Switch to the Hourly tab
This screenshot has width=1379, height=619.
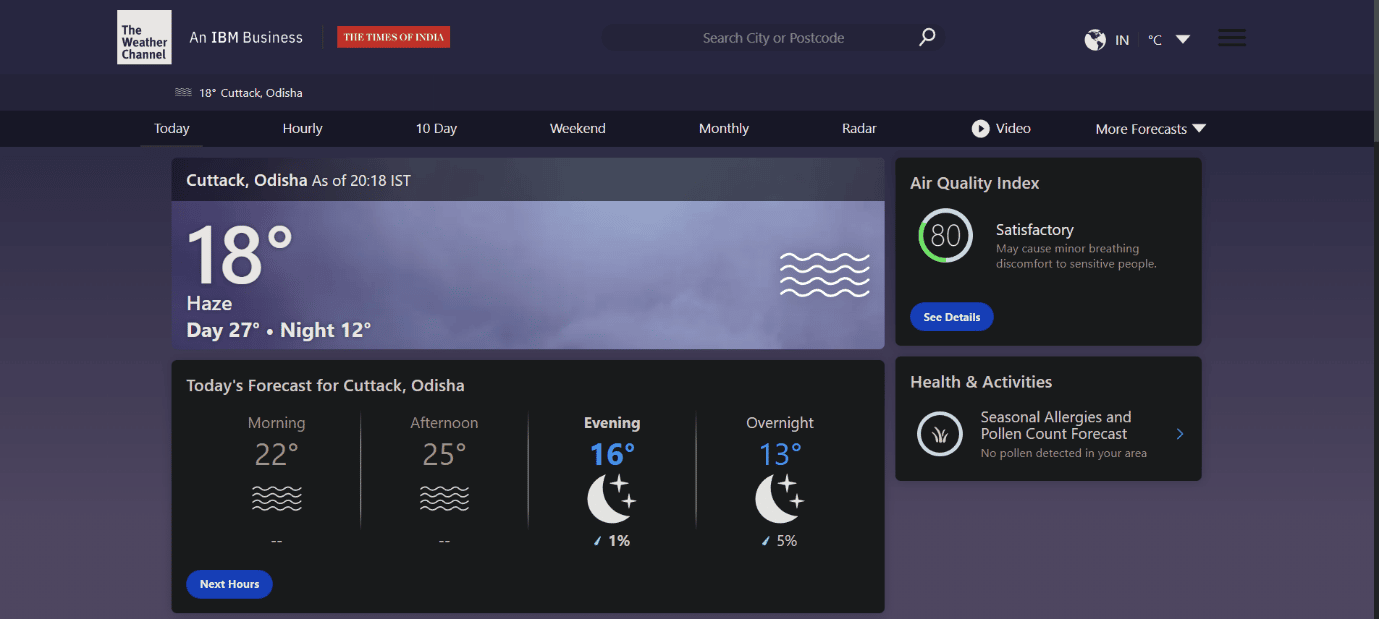pos(303,128)
